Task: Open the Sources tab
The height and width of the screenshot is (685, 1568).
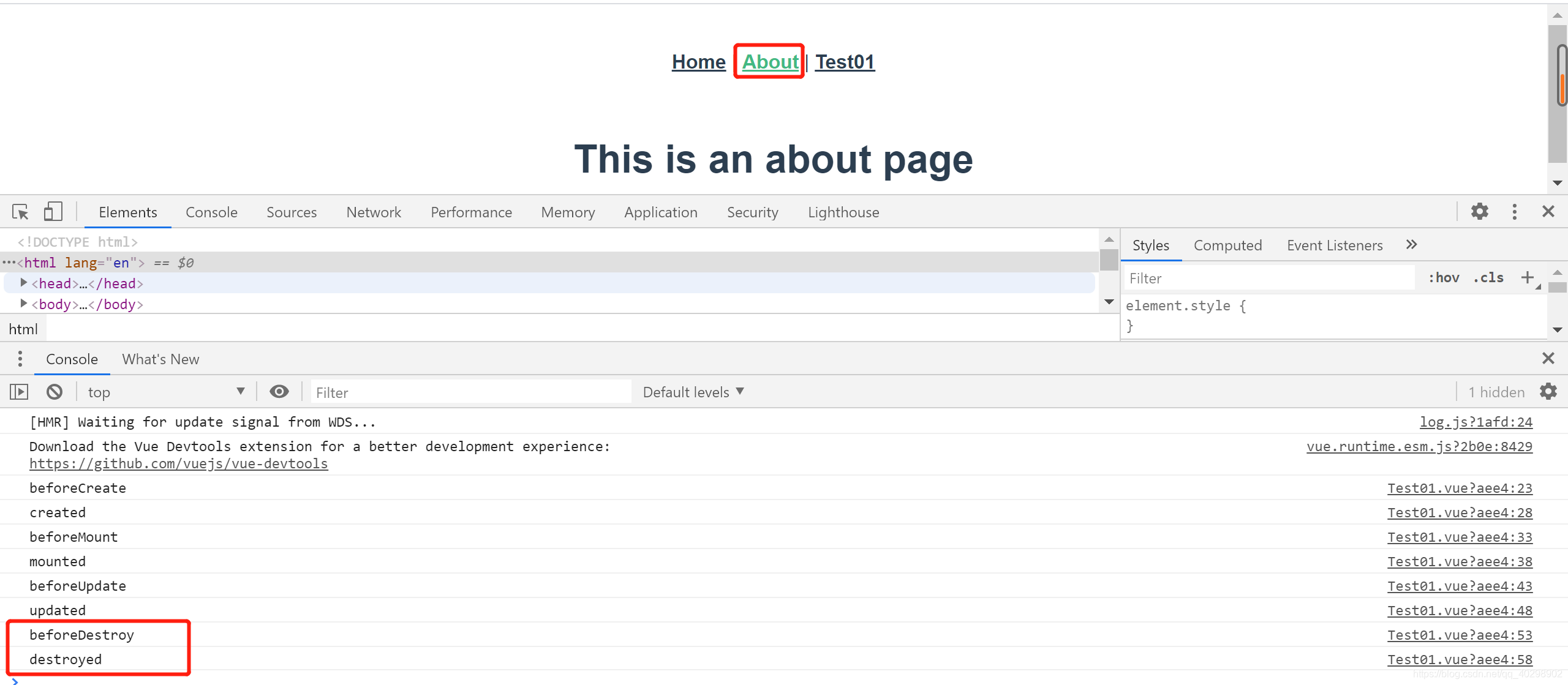Action: tap(292, 212)
